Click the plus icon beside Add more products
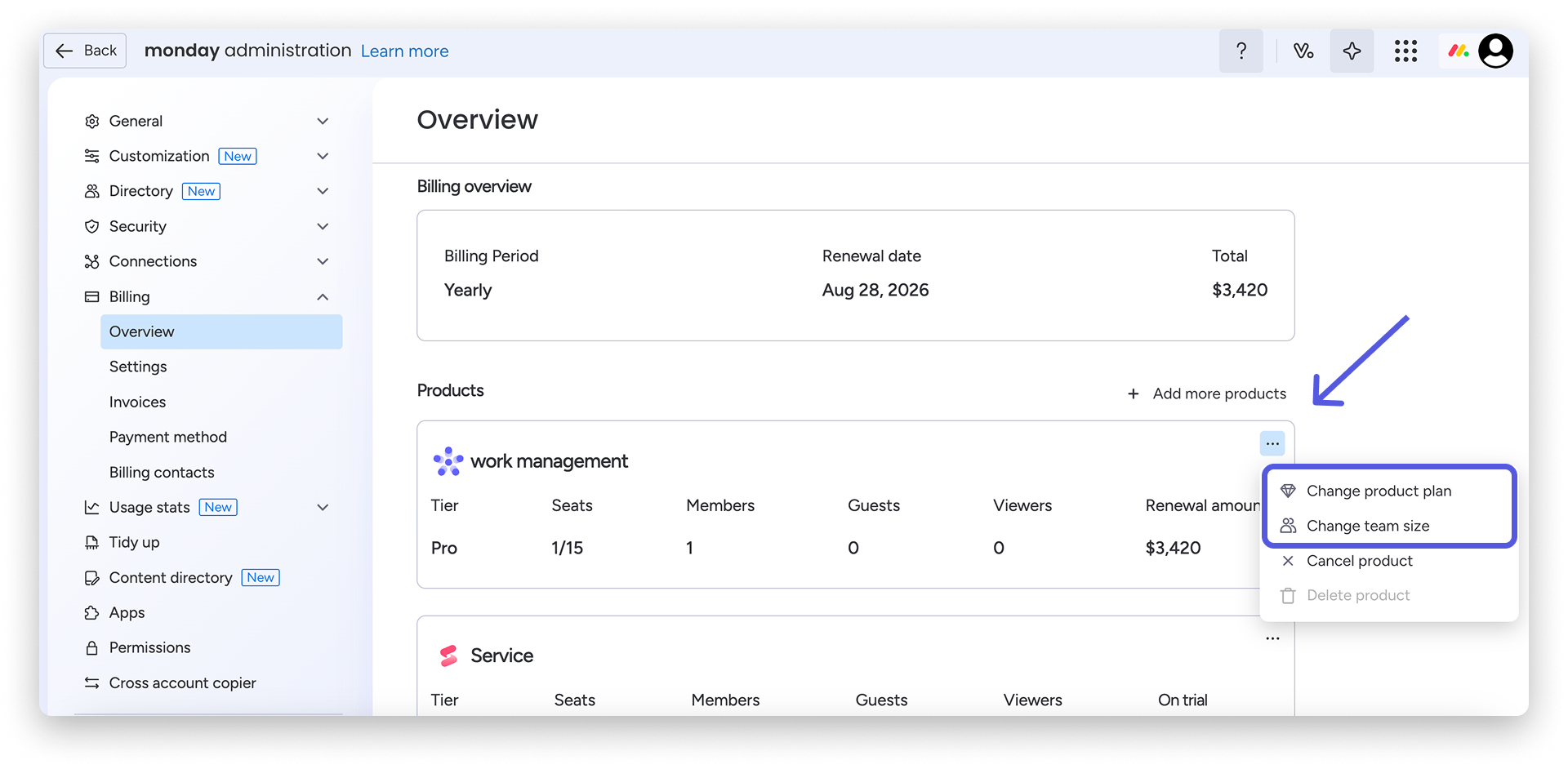The width and height of the screenshot is (1568, 769). click(x=1134, y=393)
